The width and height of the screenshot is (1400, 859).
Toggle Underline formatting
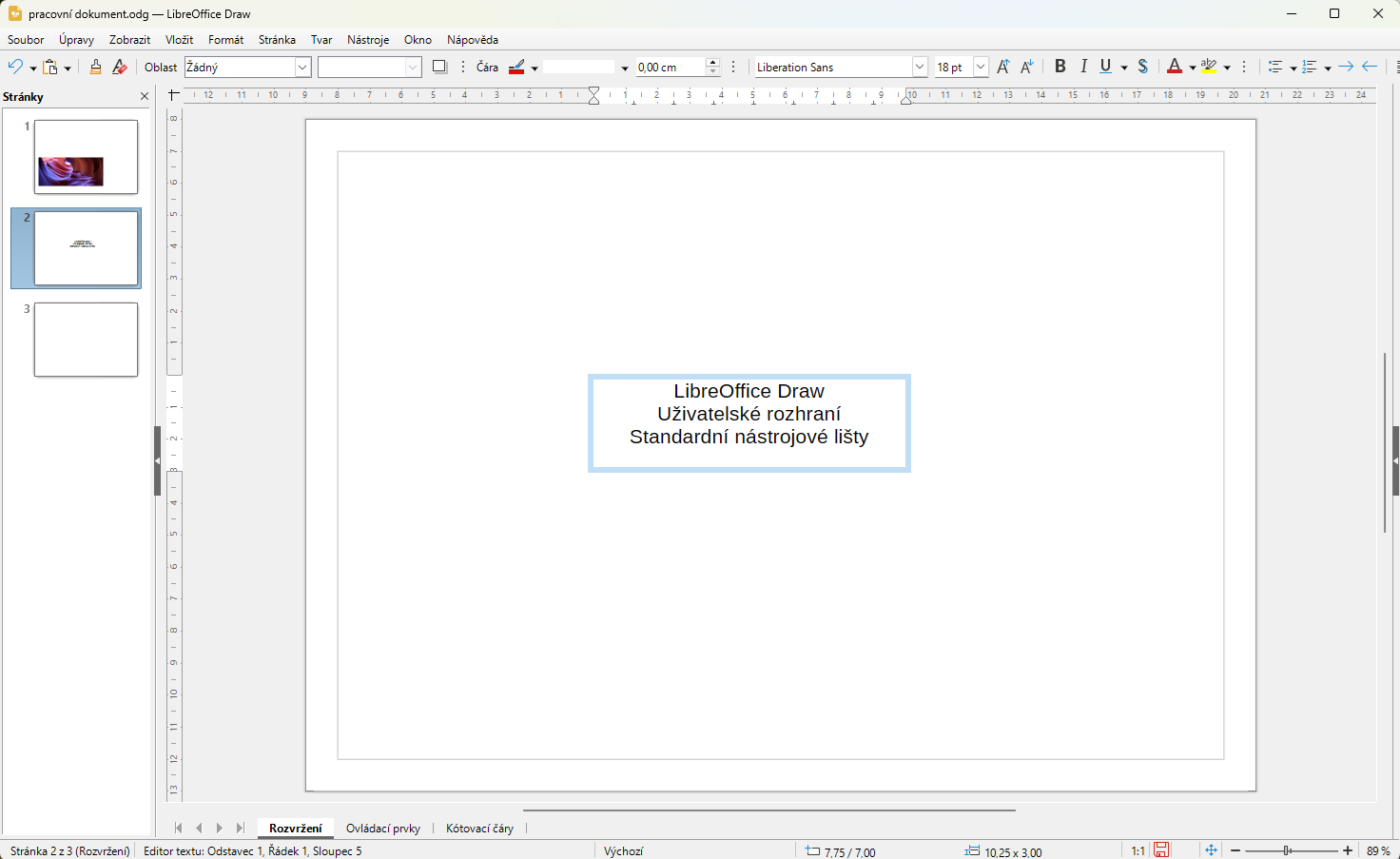click(1105, 67)
